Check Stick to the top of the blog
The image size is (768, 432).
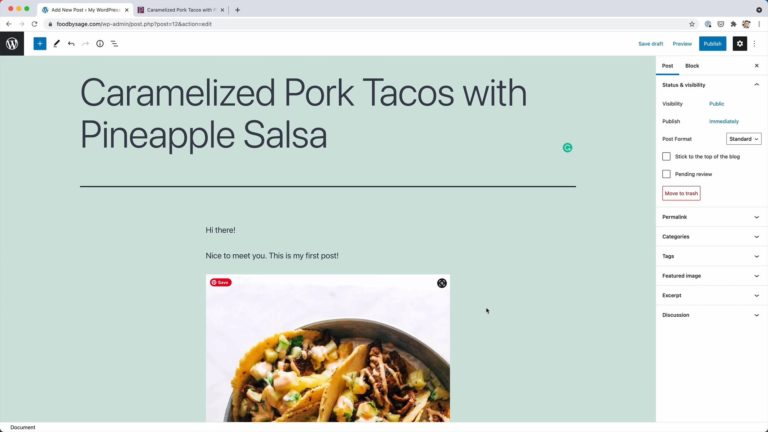(666, 156)
